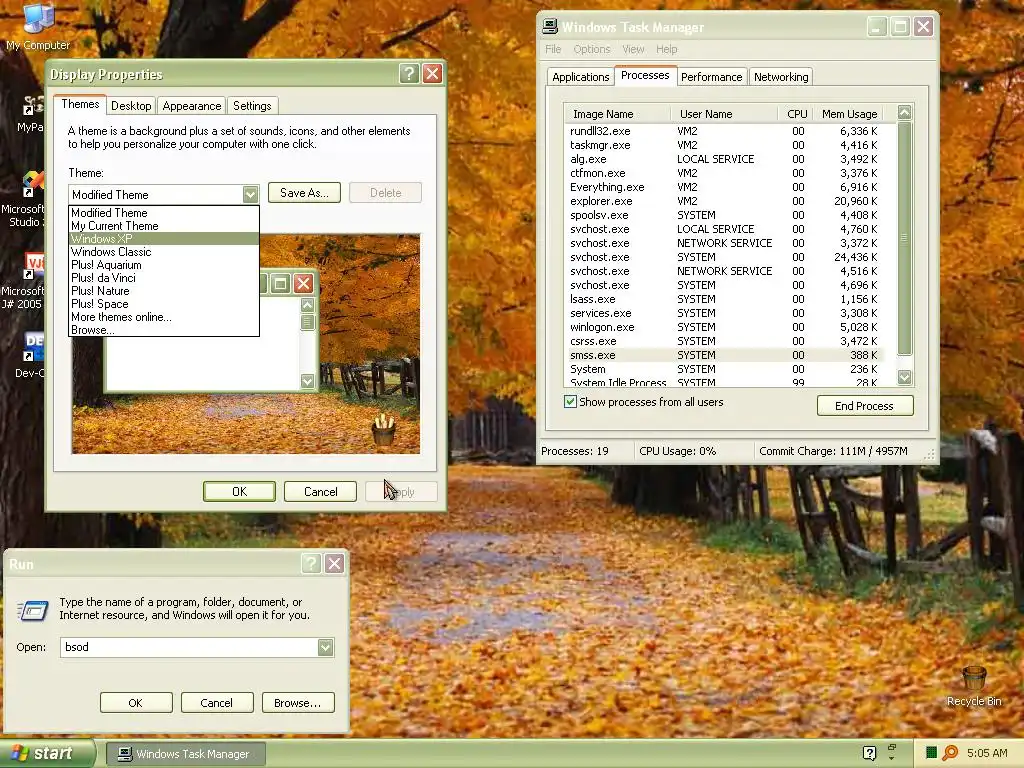Open Task Manager Options menu
This screenshot has width=1024, height=768.
tap(592, 49)
